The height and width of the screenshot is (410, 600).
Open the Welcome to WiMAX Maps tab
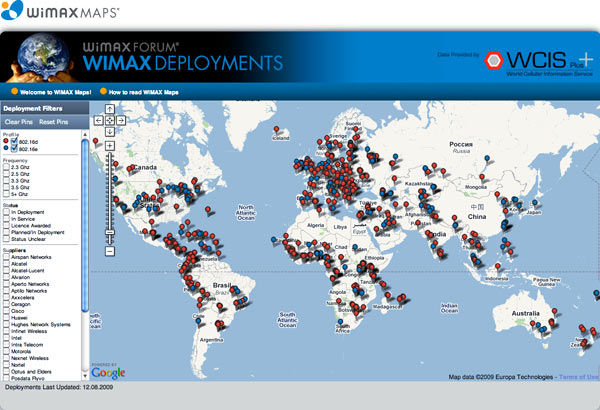(52, 92)
